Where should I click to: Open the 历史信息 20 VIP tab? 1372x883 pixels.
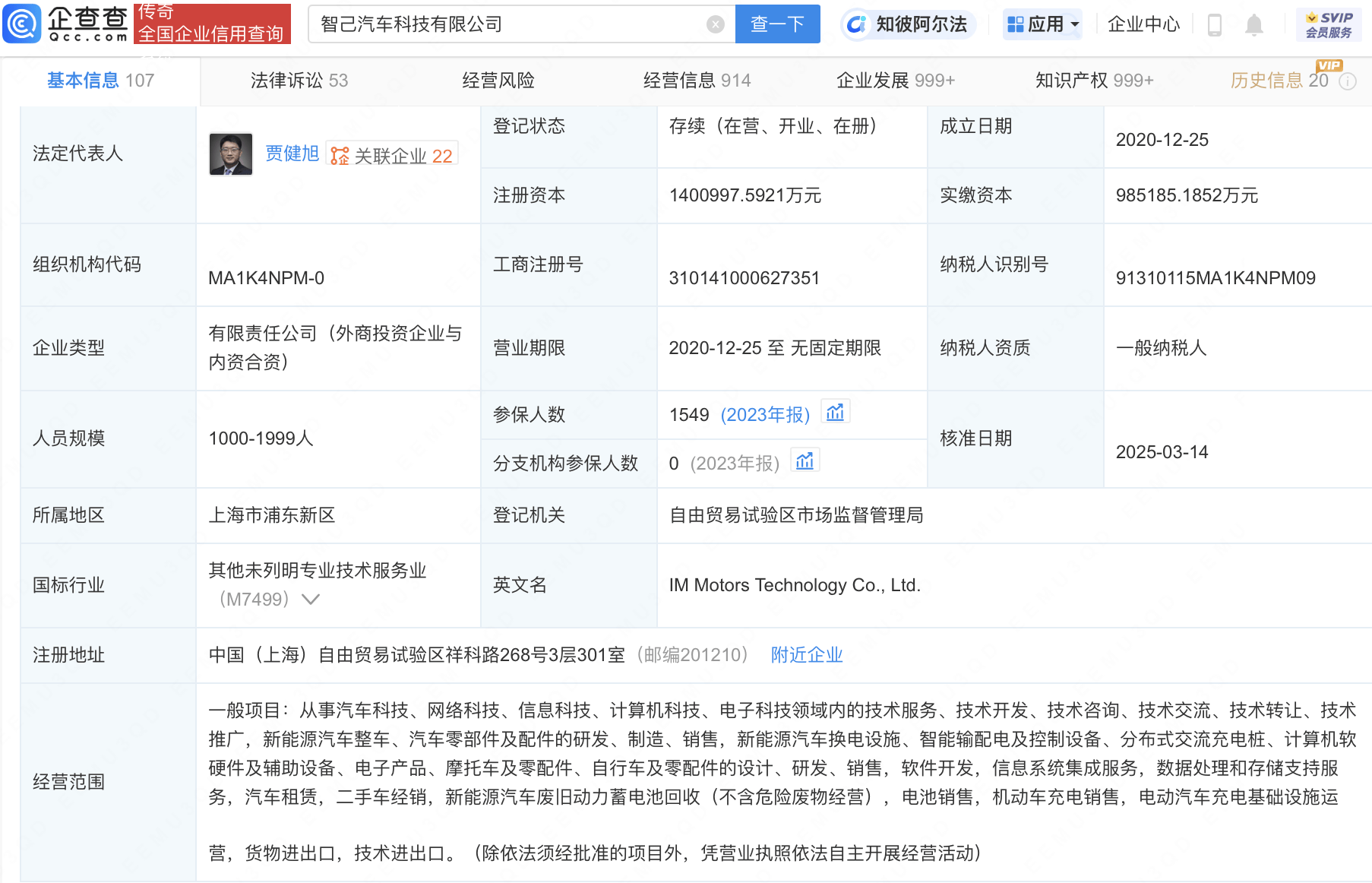click(1279, 81)
